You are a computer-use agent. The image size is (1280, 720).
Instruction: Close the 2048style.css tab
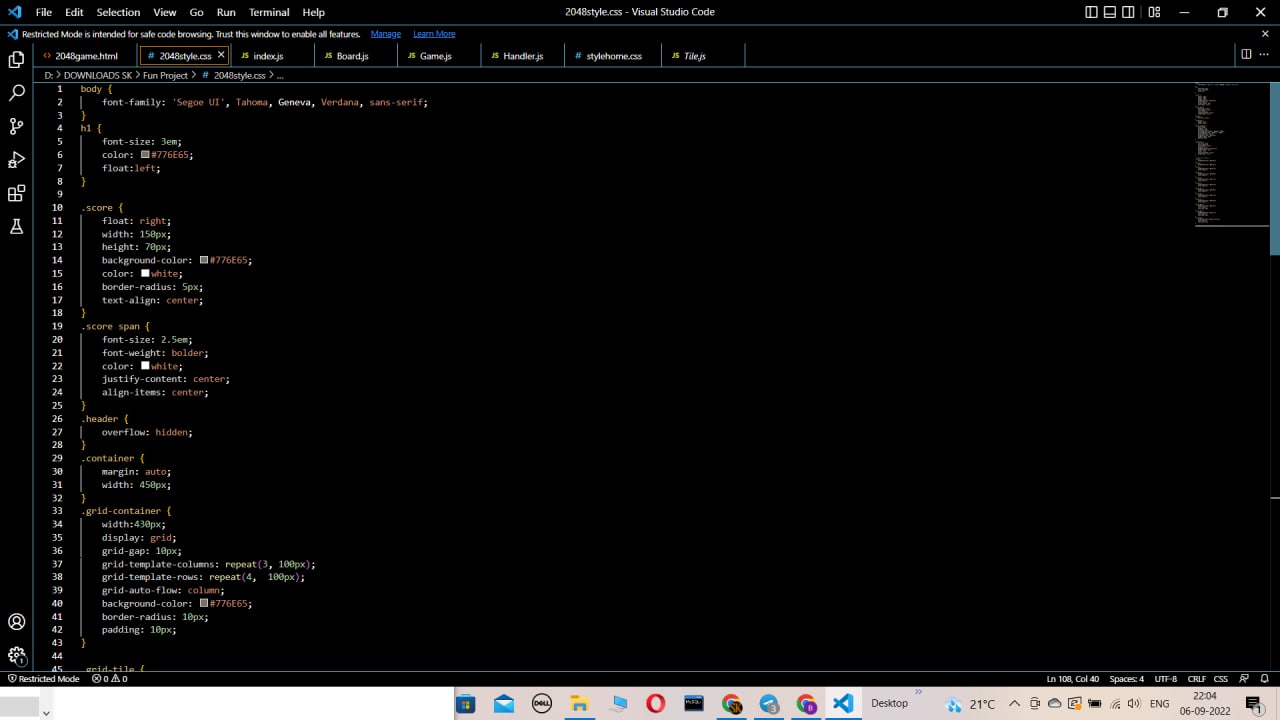point(221,55)
